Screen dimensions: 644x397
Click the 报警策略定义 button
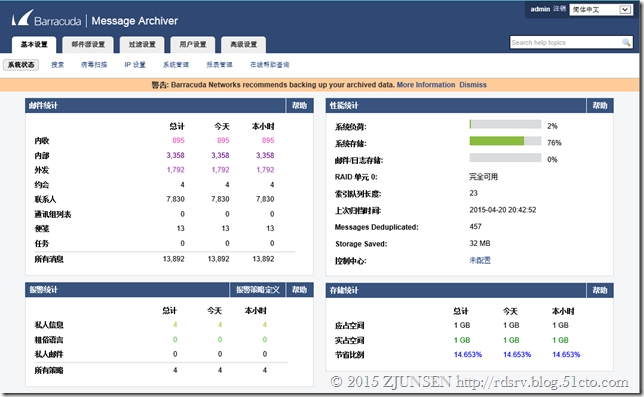pyautogui.click(x=258, y=290)
